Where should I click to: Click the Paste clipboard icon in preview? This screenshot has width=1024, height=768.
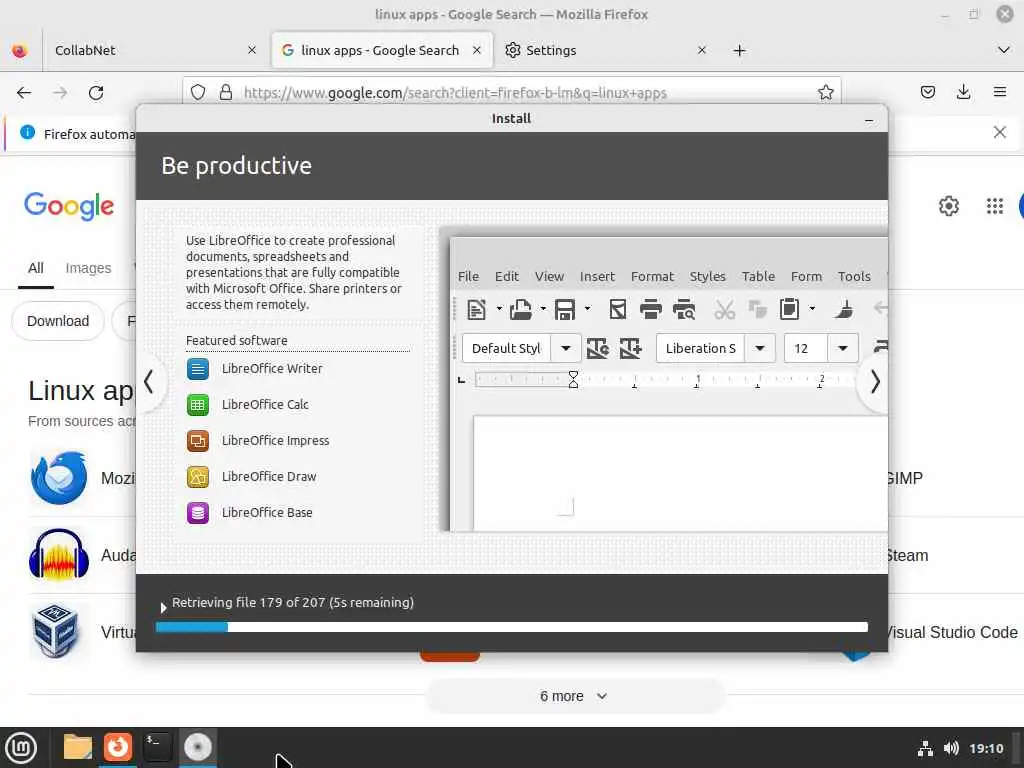pos(789,309)
